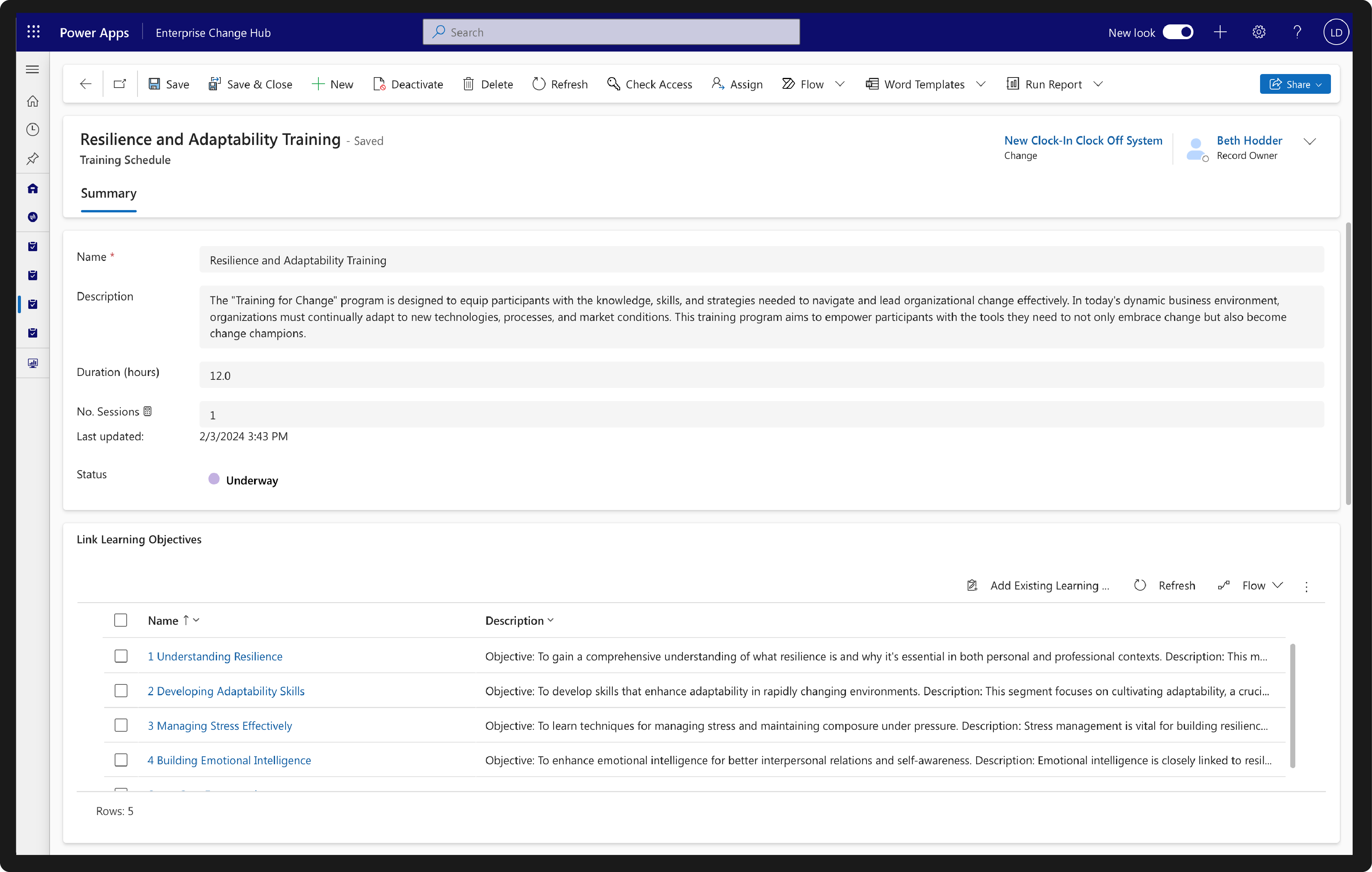1372x872 pixels.
Task: Select the Summary tab
Action: [109, 193]
